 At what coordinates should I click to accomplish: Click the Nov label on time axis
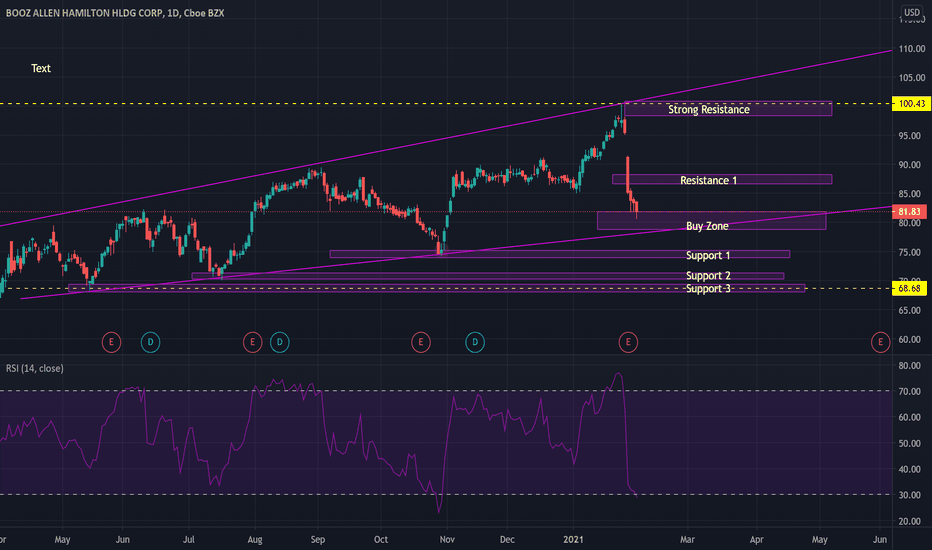[448, 540]
